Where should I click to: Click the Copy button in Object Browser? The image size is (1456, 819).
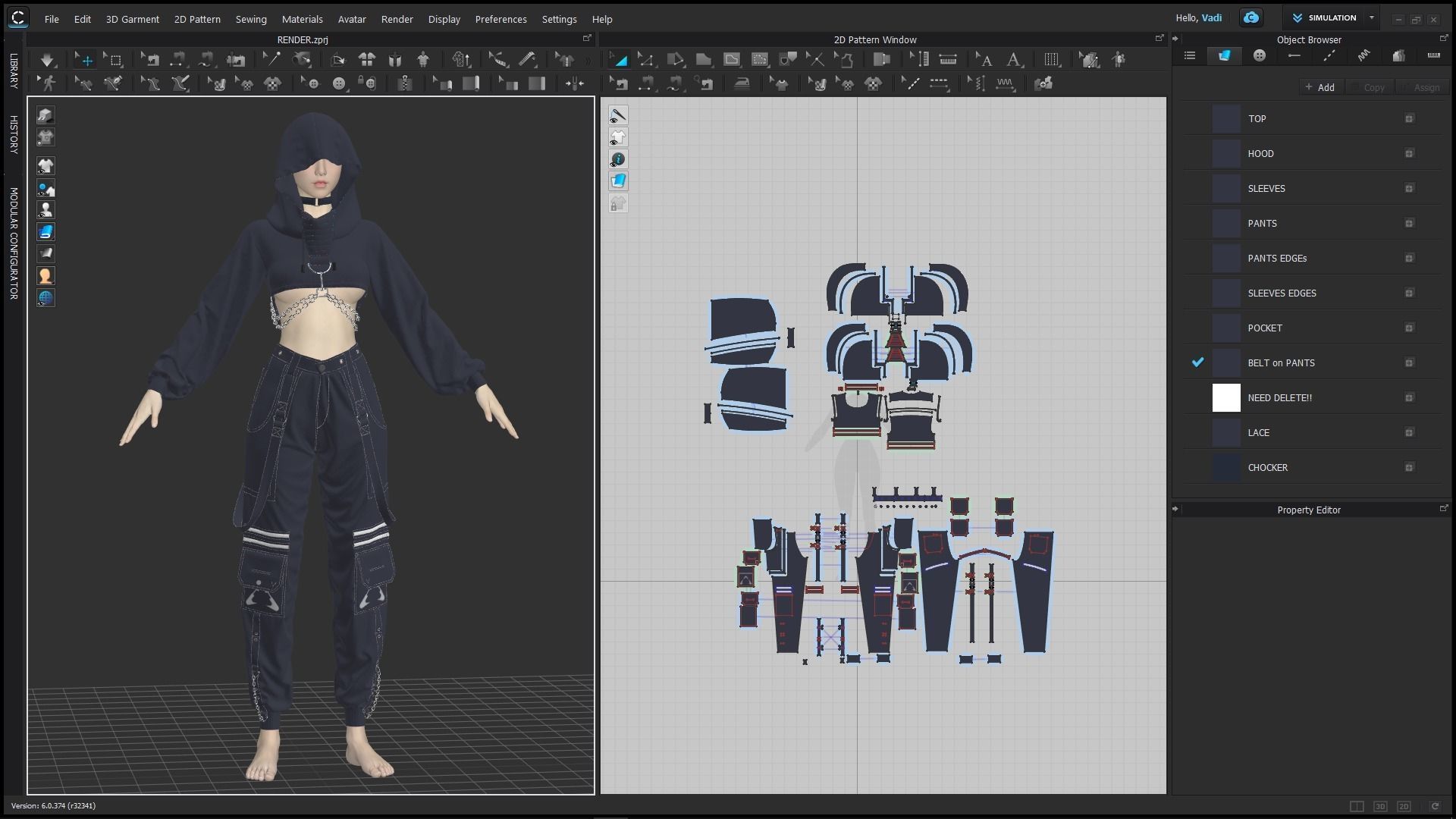point(1371,87)
